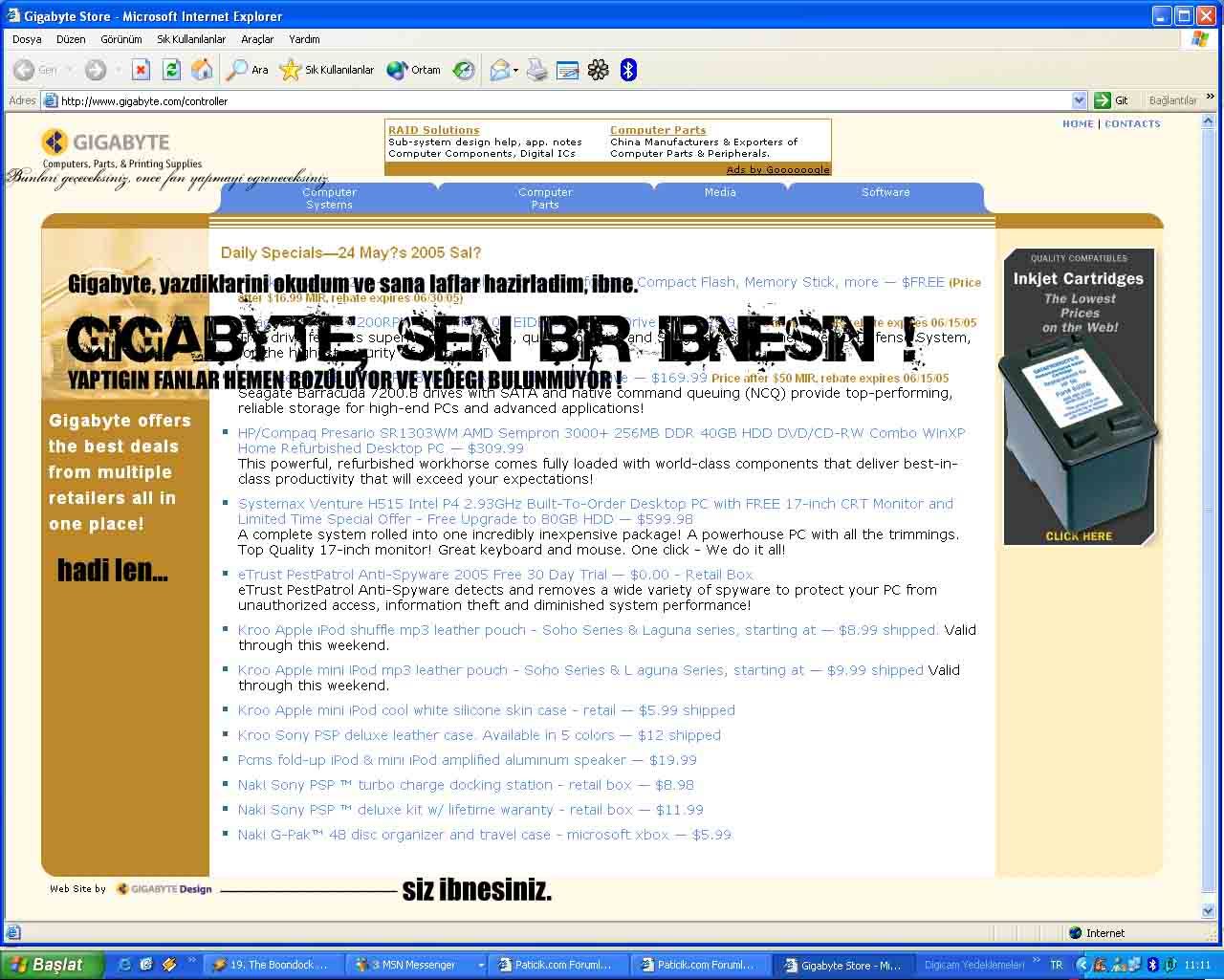
Task: Open the Pcms fold-up iPod speaker link
Action: point(468,760)
